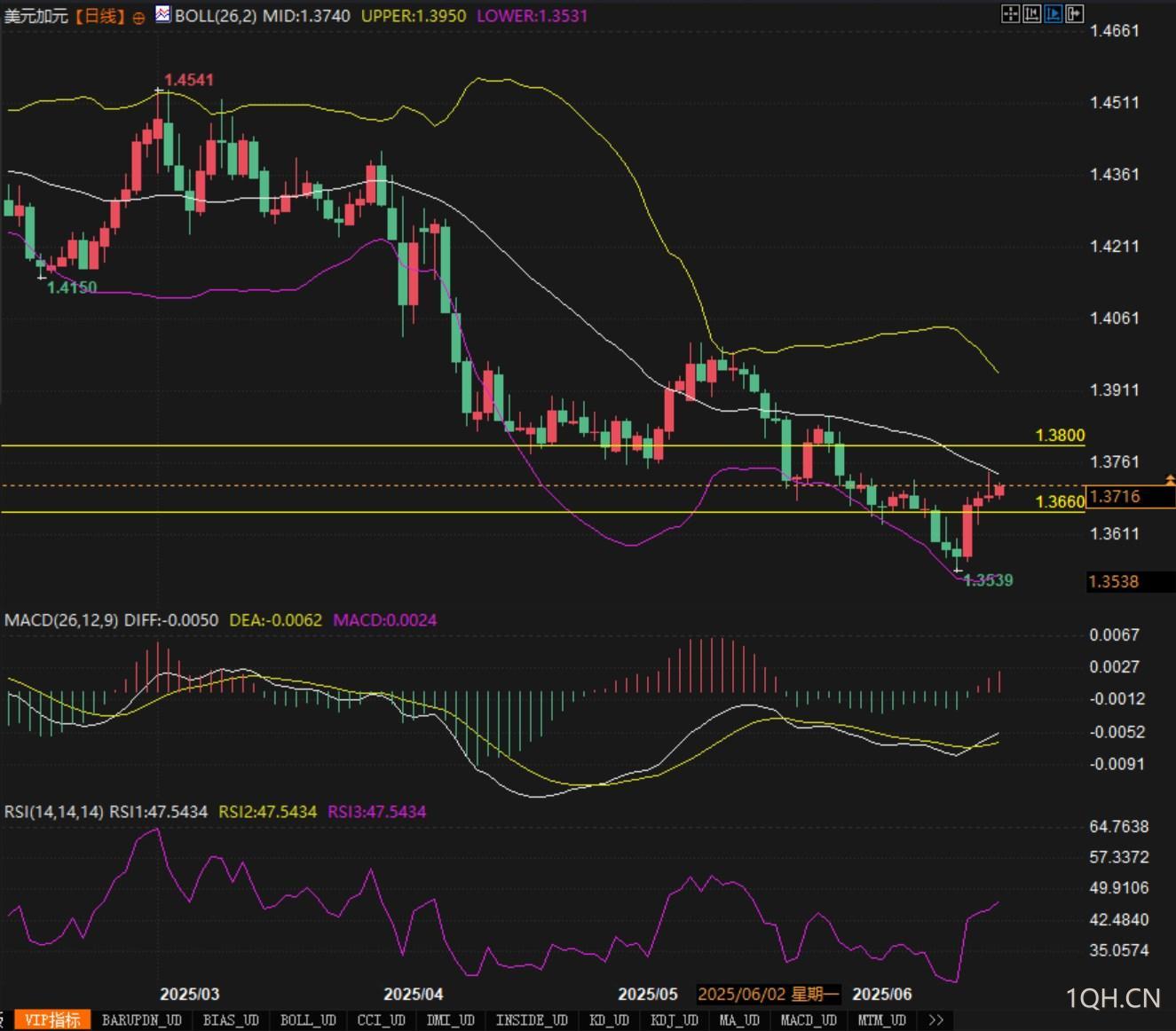Click the BOLL indicator chart icon

[163, 14]
